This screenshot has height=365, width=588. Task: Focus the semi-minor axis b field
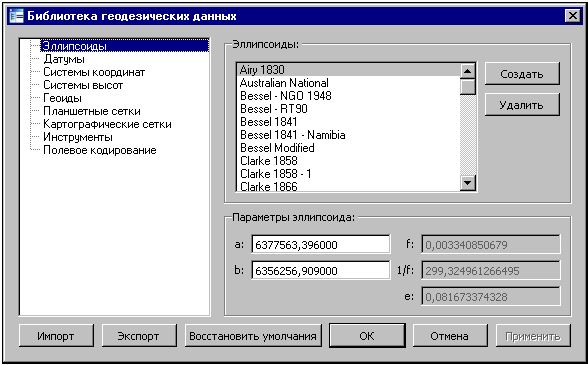click(x=321, y=271)
